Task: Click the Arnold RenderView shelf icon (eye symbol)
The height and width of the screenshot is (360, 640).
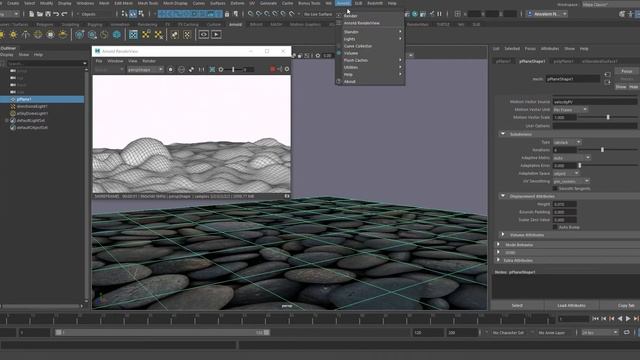Action: click(203, 35)
